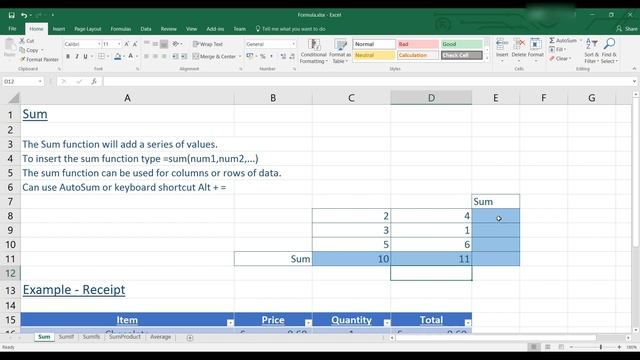The image size is (640, 360).
Task: Expand the Name Box dropdown arrow
Action: (x=40, y=82)
